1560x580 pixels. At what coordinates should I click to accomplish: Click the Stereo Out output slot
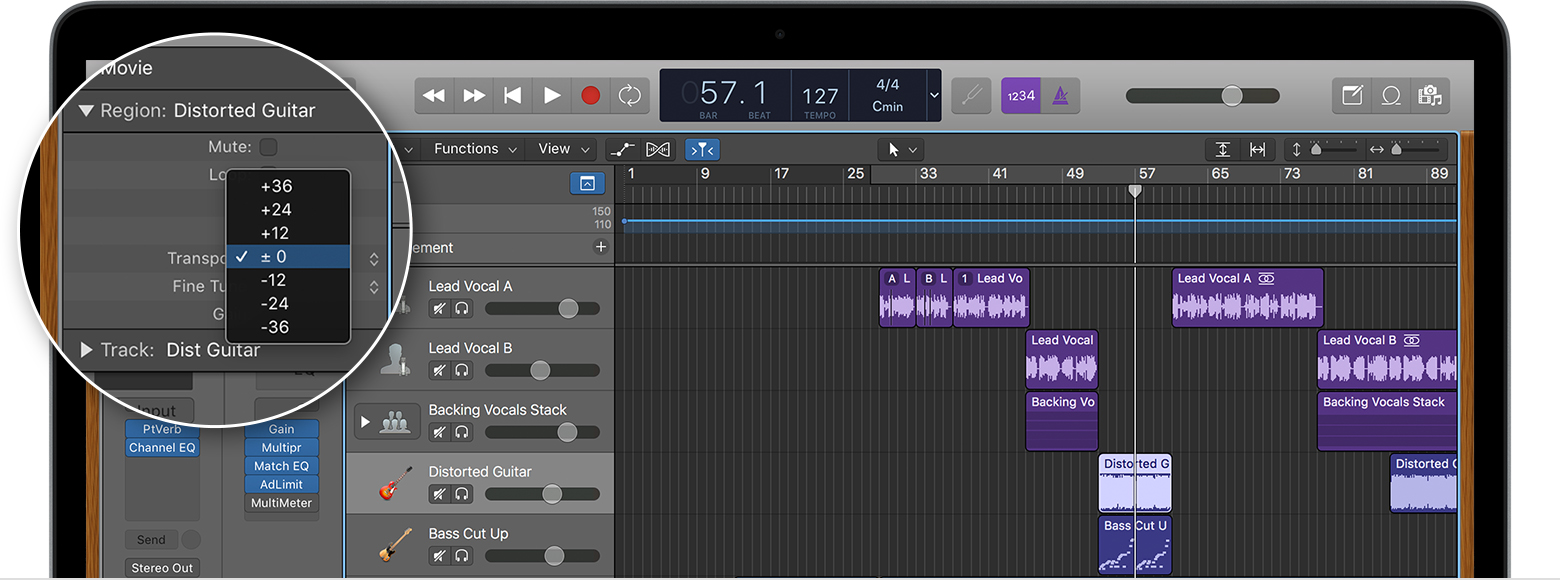(162, 568)
